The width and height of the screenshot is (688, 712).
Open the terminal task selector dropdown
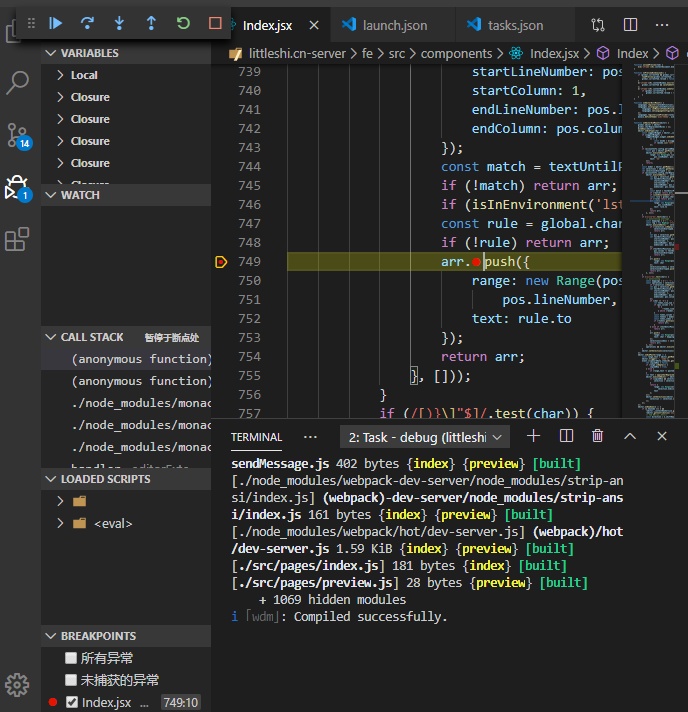point(425,437)
